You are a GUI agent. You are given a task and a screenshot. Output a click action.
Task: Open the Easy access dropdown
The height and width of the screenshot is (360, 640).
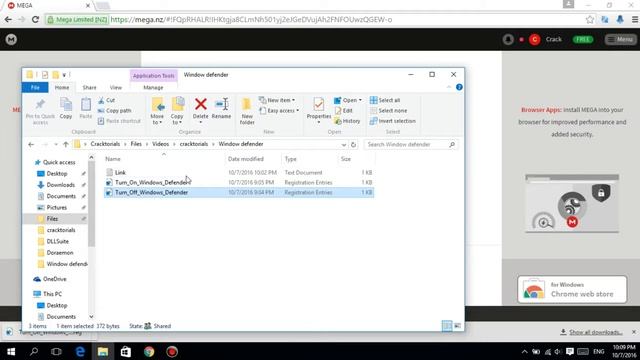coord(280,111)
